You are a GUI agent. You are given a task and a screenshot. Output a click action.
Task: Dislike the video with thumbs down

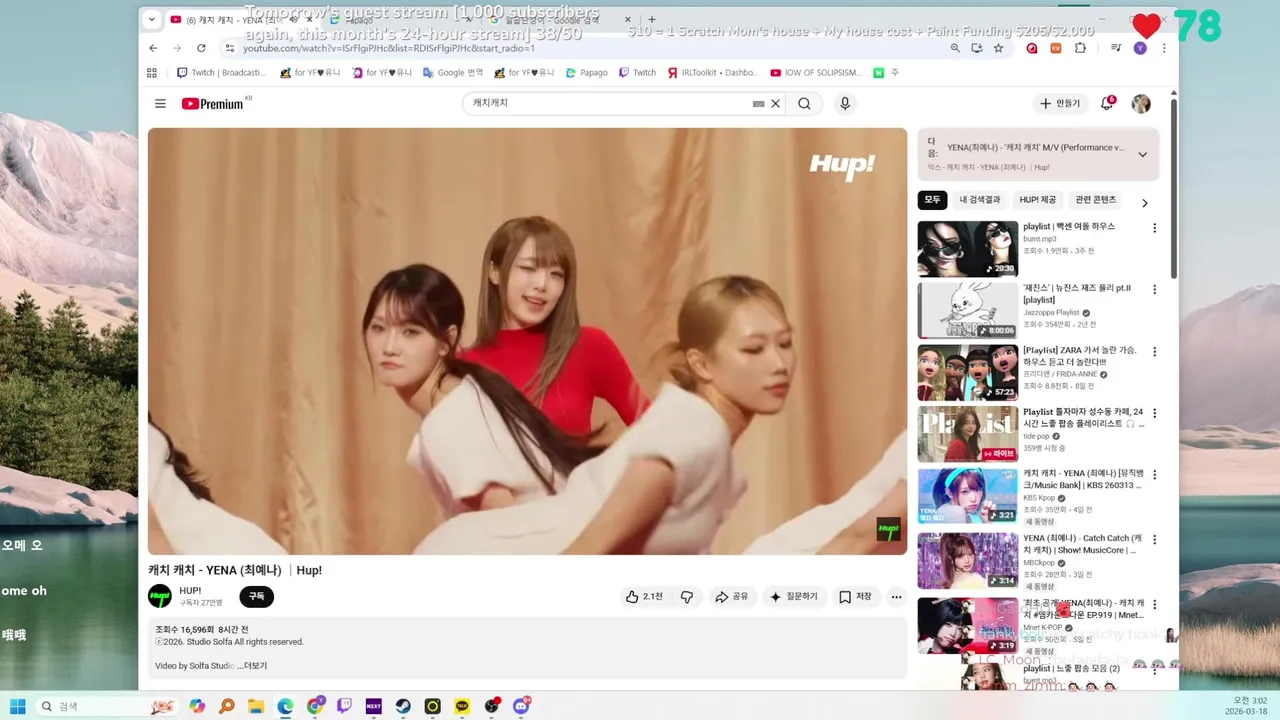tap(687, 597)
